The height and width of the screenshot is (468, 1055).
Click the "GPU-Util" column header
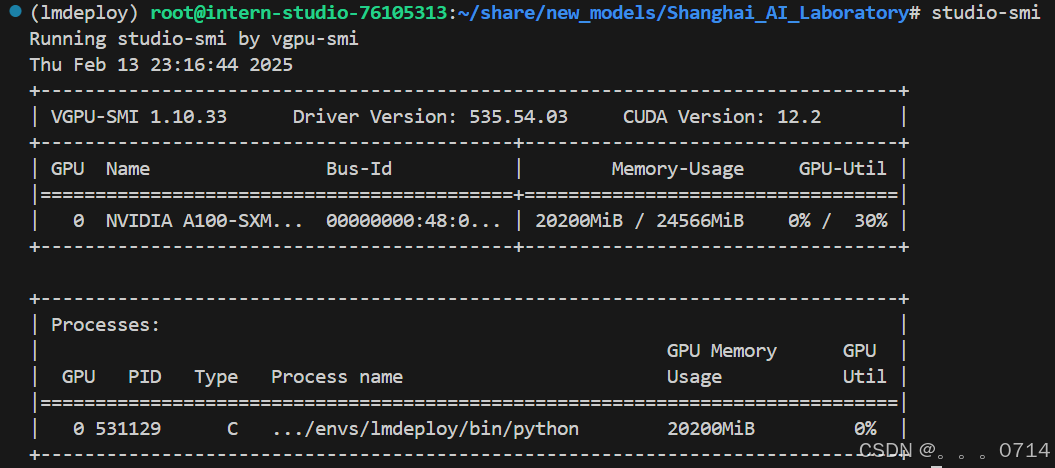pyautogui.click(x=842, y=169)
